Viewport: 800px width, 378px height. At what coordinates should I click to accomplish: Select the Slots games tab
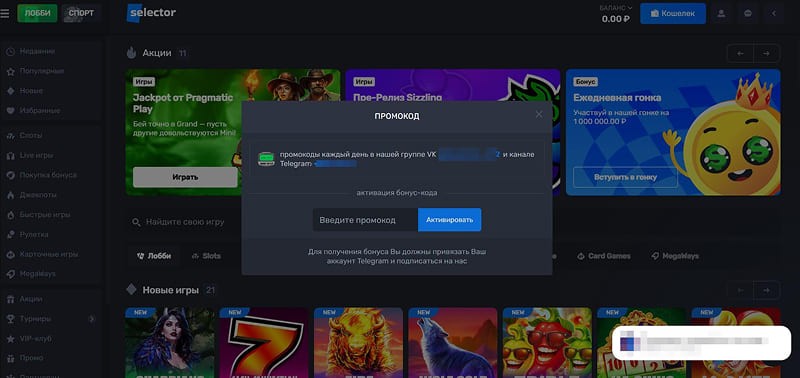pos(206,256)
